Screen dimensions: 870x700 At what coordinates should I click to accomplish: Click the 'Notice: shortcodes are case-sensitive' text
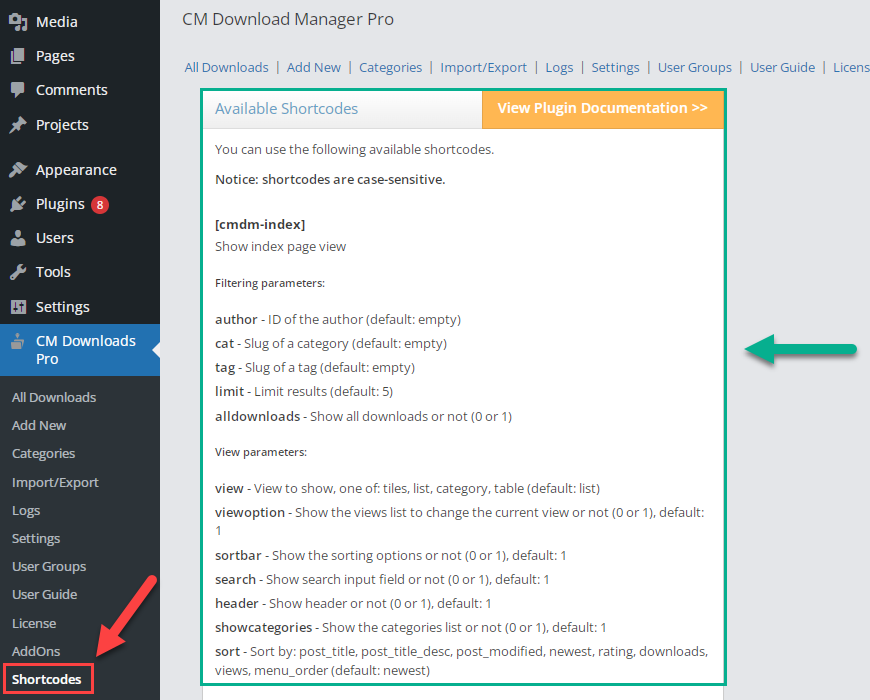[x=330, y=180]
